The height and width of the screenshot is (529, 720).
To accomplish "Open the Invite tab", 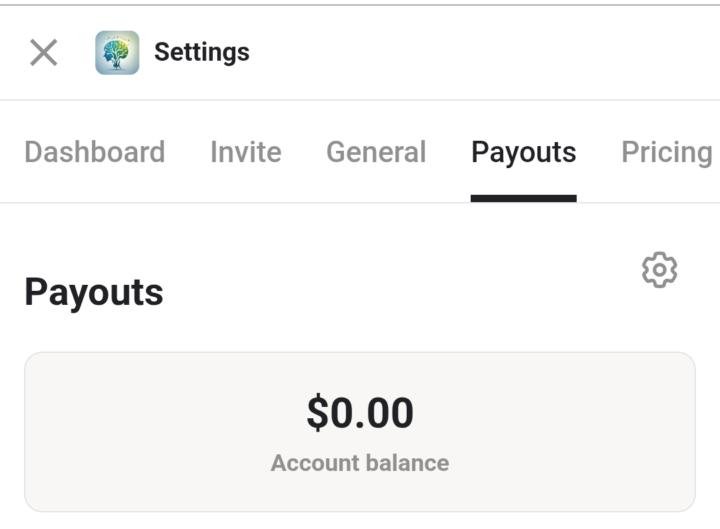I will pos(245,152).
